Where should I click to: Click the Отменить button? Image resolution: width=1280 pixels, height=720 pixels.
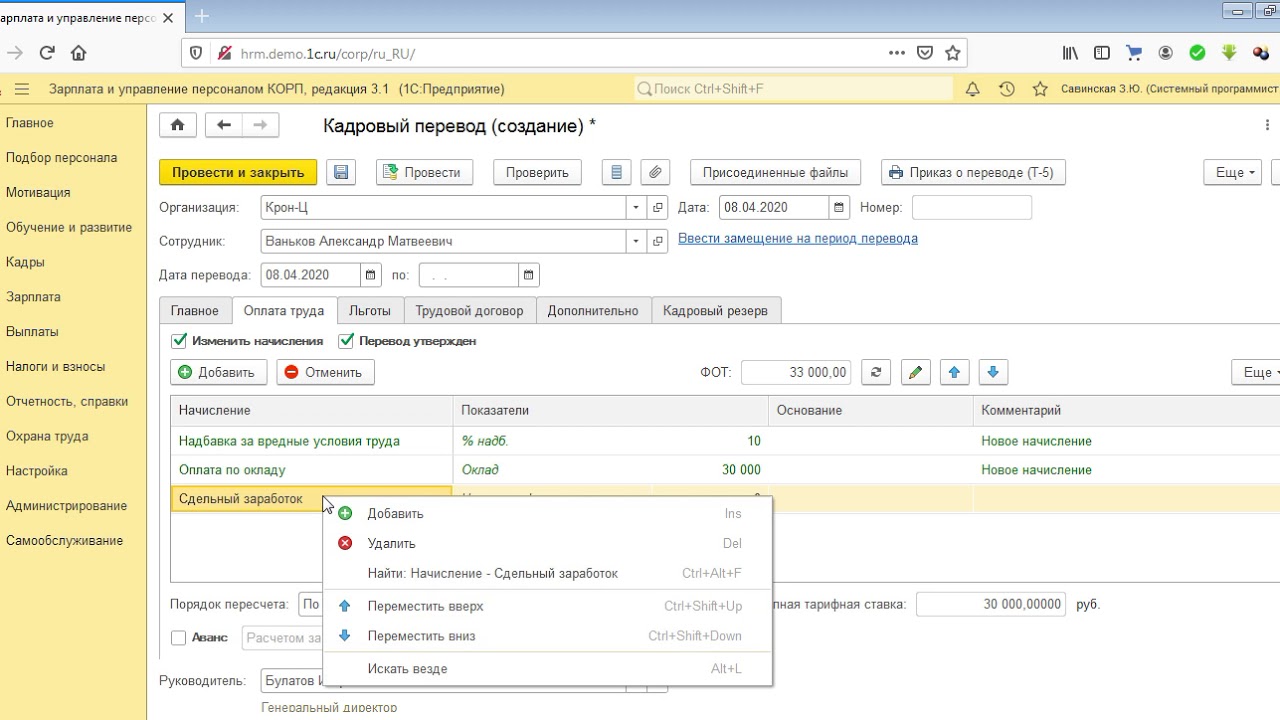click(x=325, y=372)
